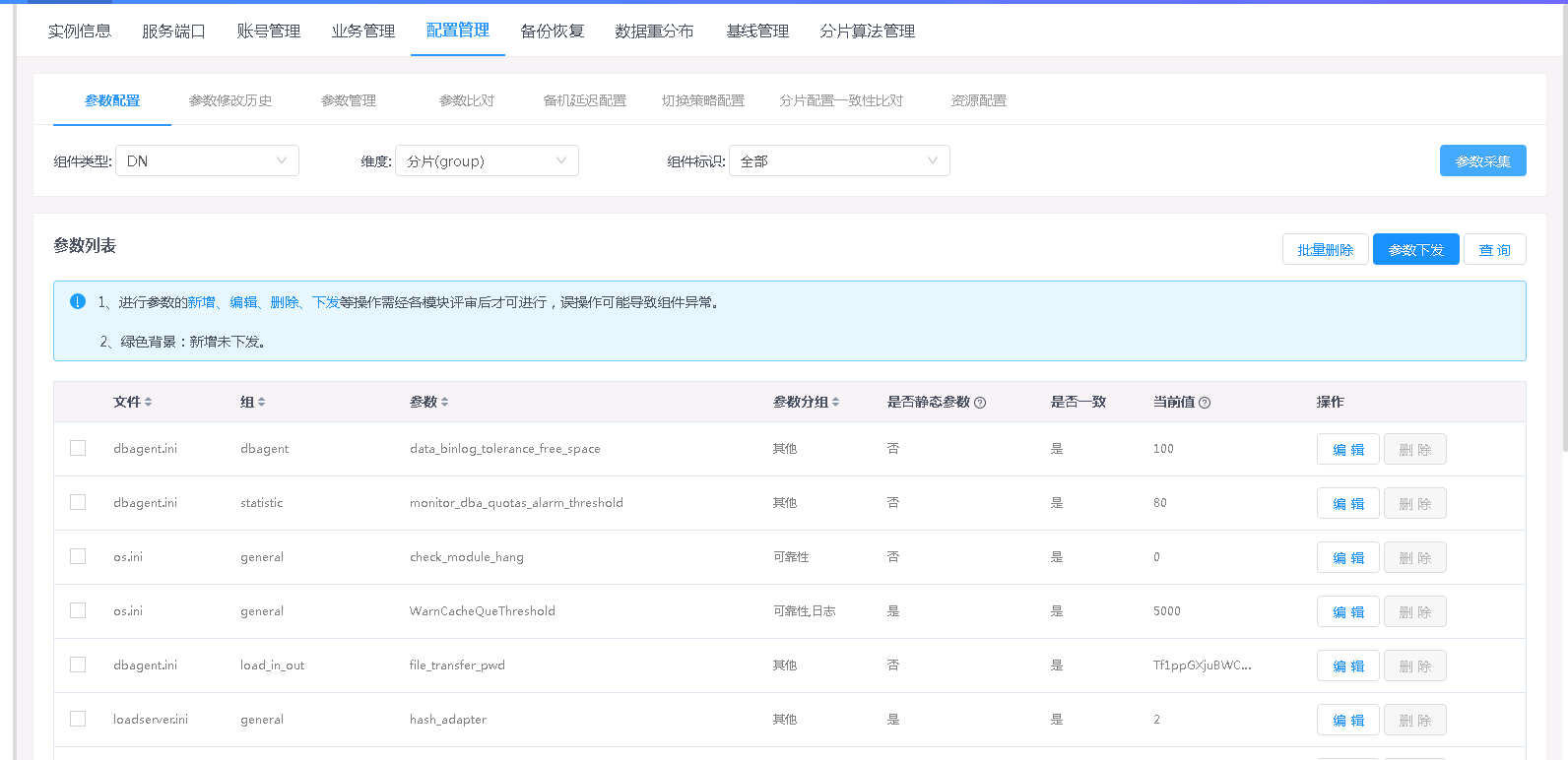Click truncated value Tf1ppGXjuBWC...
Screen dimensions: 1568x760
tap(1203, 665)
